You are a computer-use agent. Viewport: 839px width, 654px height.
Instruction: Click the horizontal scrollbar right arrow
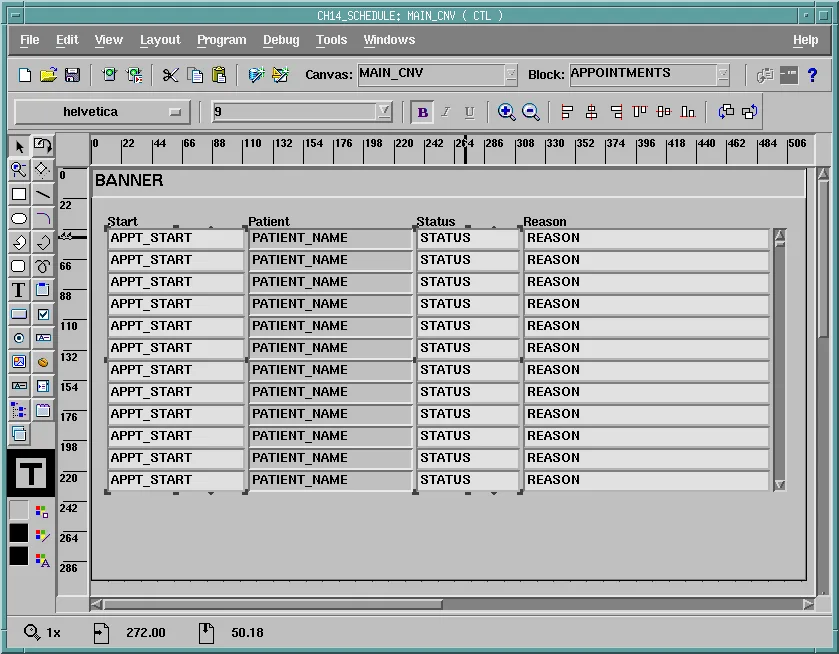[809, 604]
